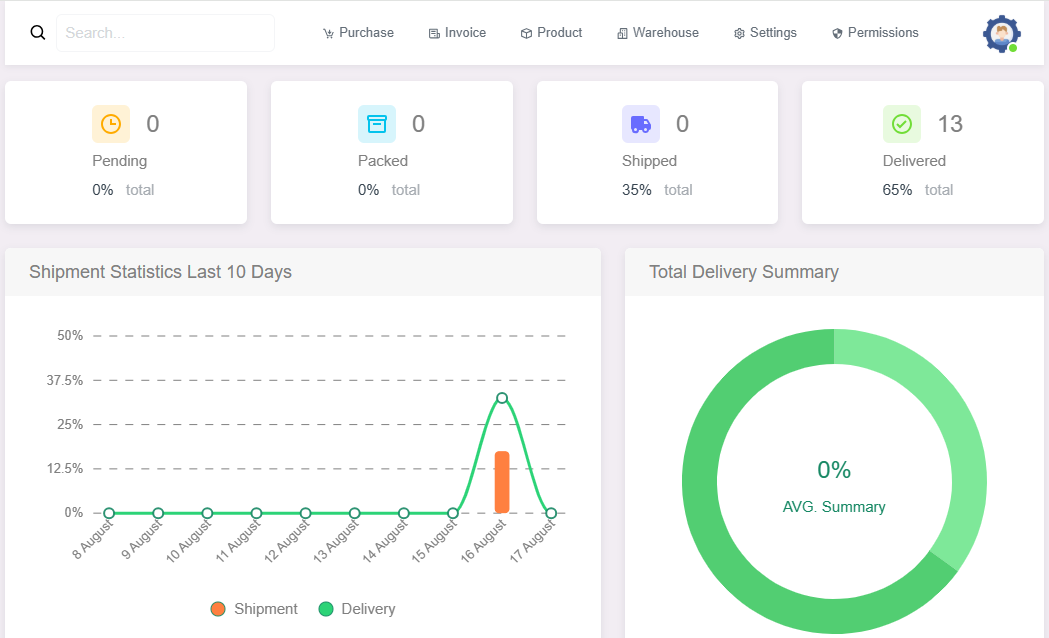Click the purple Shipped truck icon
This screenshot has height=638, width=1049.
641,124
